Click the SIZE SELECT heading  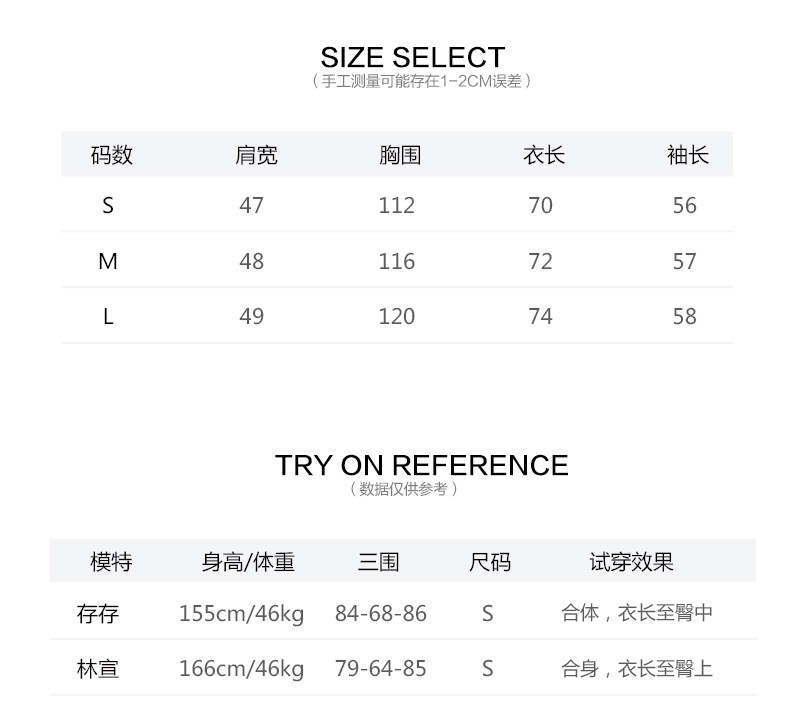(412, 57)
